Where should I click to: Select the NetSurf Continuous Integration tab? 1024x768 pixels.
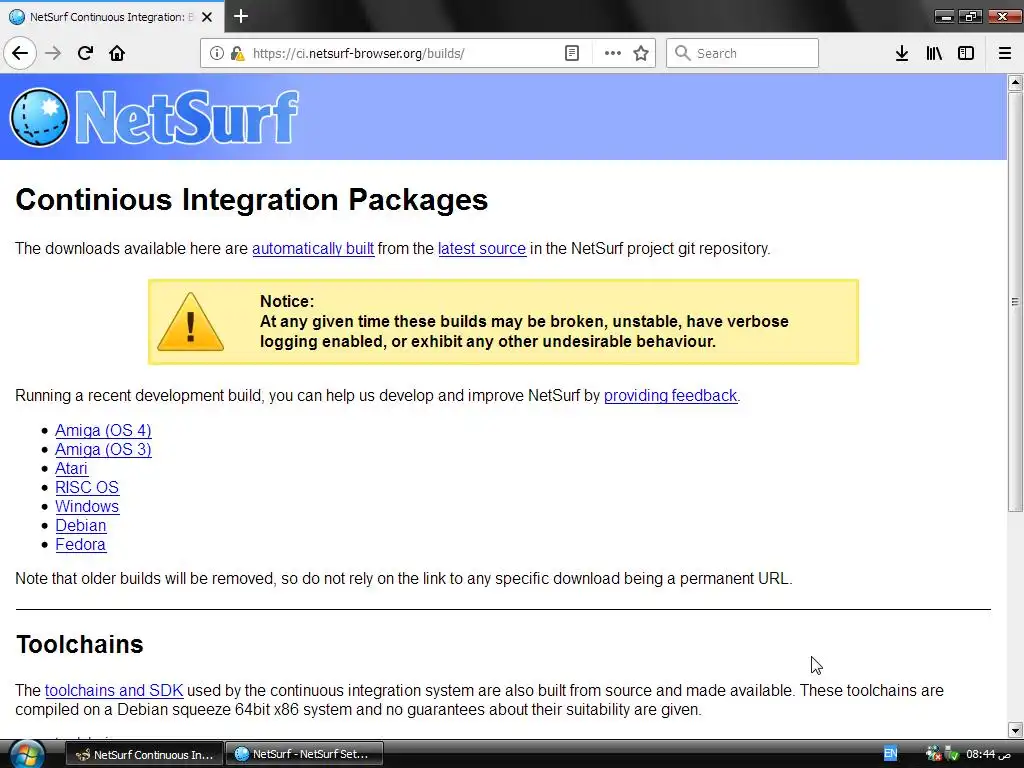pos(112,17)
